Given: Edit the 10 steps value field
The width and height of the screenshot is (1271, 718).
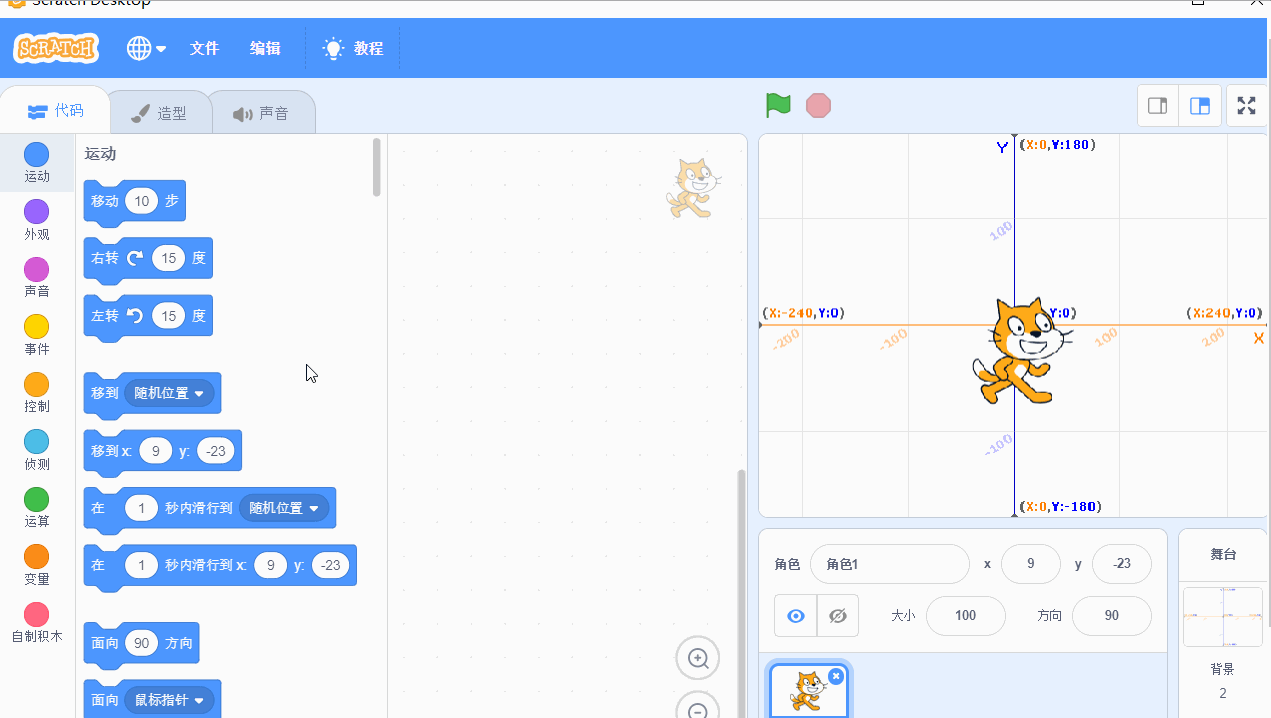Looking at the screenshot, I should 141,201.
